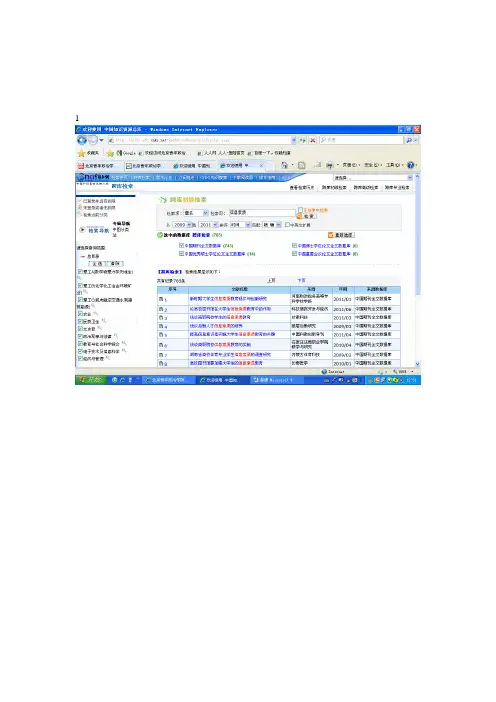Image resolution: width=496 pixels, height=702 pixels.
Task: Click the home icon in command bar
Action: [x=284, y=165]
